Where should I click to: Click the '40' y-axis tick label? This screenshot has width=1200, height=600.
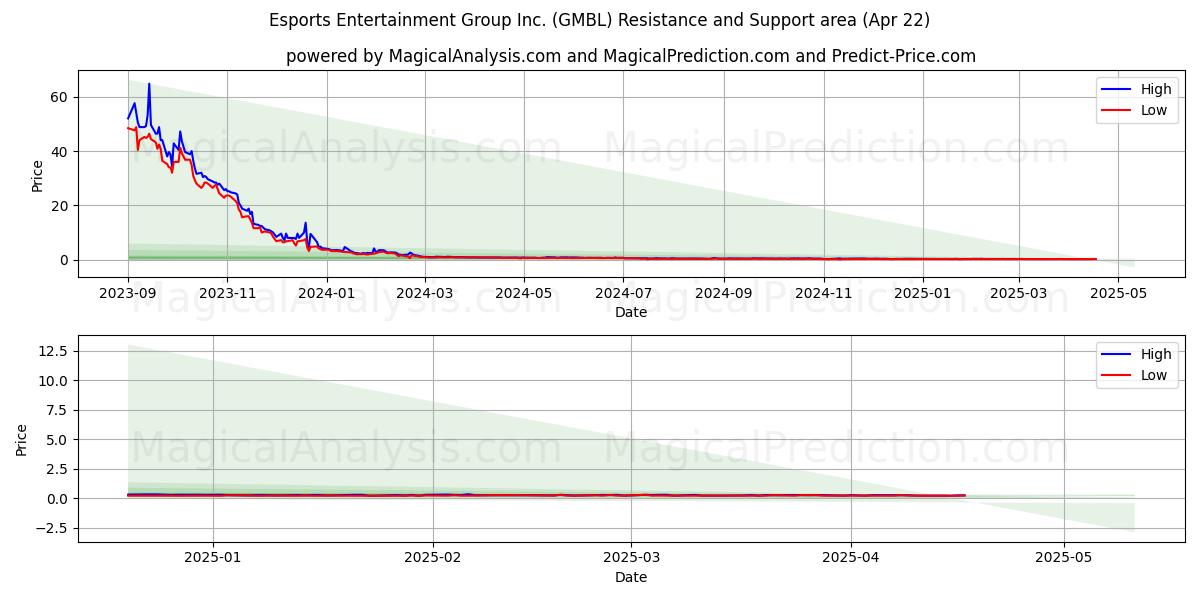point(60,152)
